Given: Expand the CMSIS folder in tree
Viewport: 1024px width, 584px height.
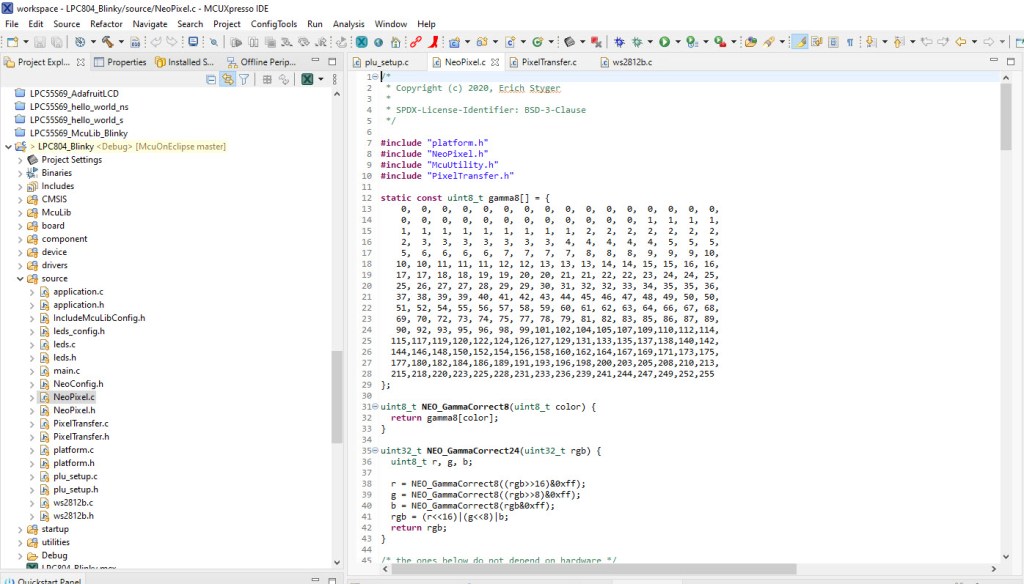Looking at the screenshot, I should click(x=20, y=199).
